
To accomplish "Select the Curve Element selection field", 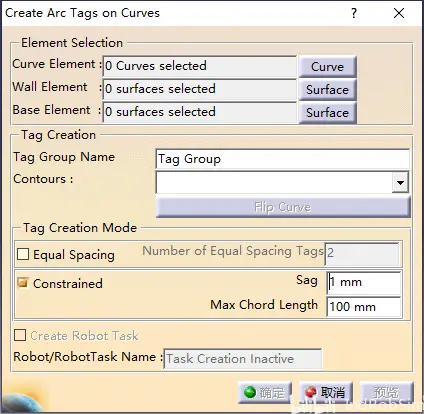I will coord(199,66).
